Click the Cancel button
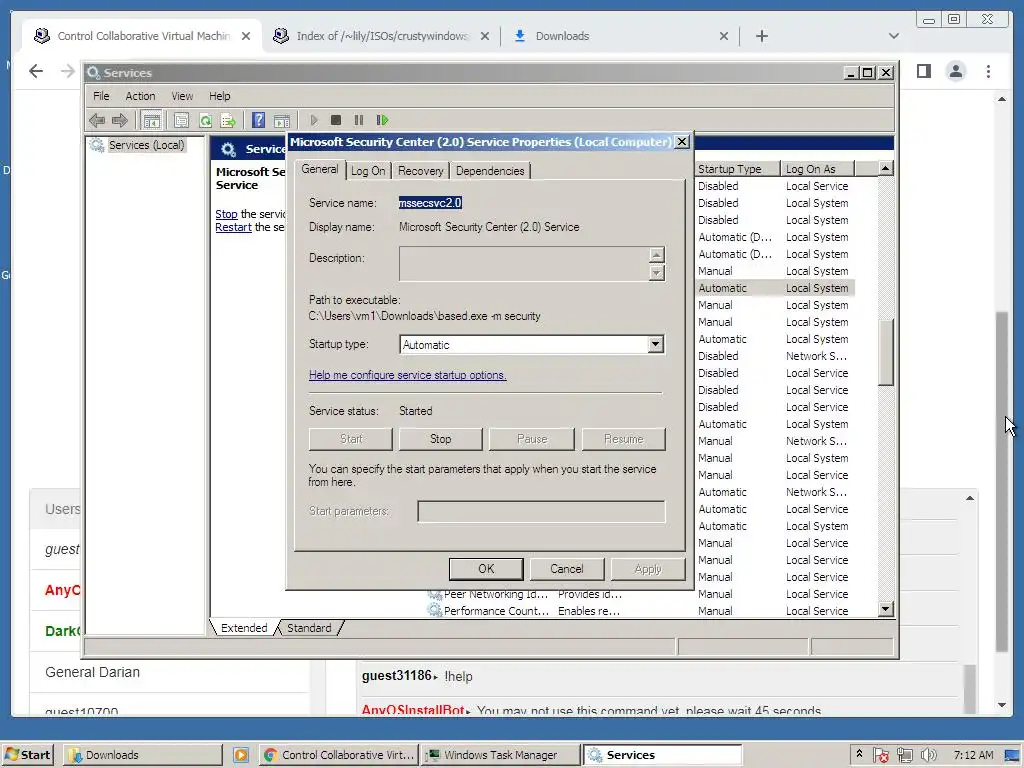The height and width of the screenshot is (768, 1024). coord(567,569)
